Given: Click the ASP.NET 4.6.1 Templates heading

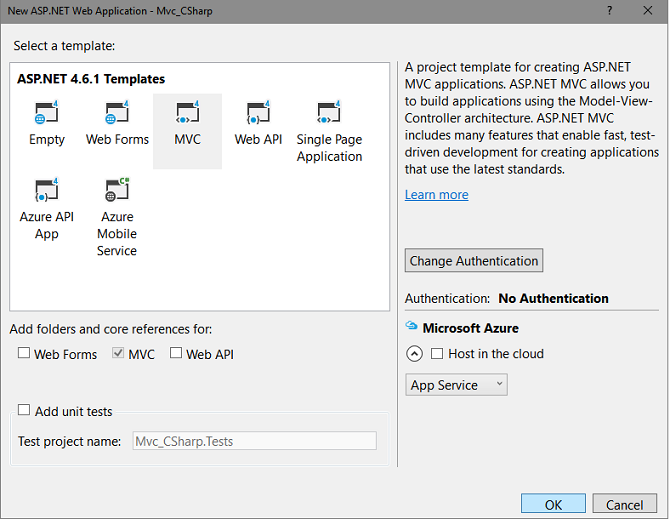Looking at the screenshot, I should tap(91, 79).
